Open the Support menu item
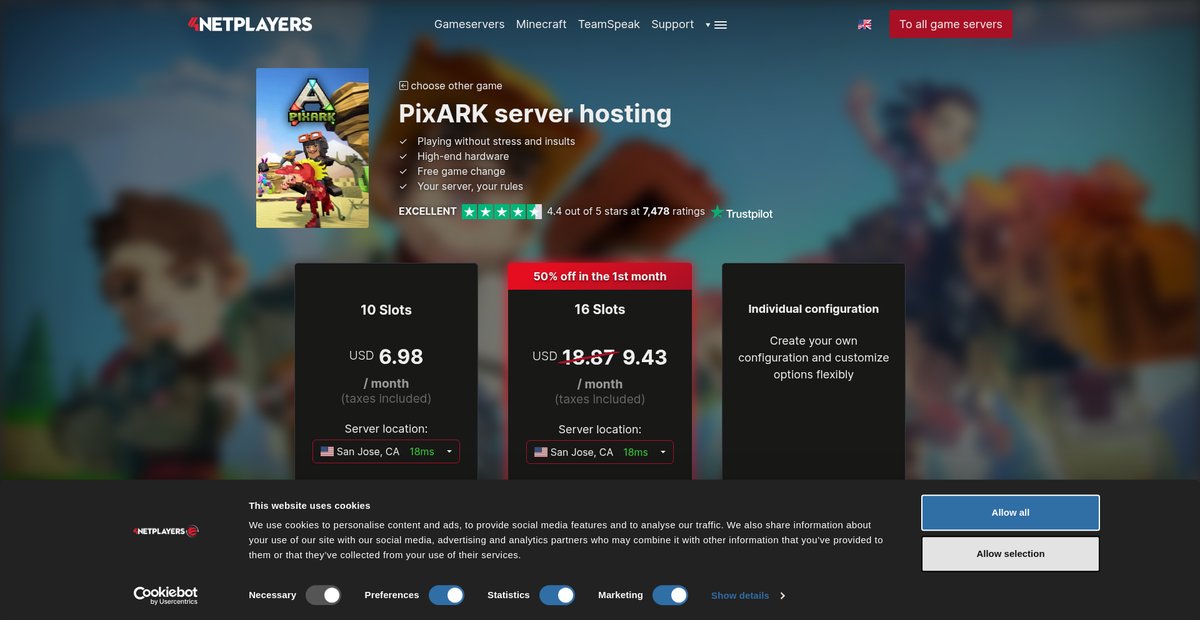The height and width of the screenshot is (620, 1200). coord(672,24)
